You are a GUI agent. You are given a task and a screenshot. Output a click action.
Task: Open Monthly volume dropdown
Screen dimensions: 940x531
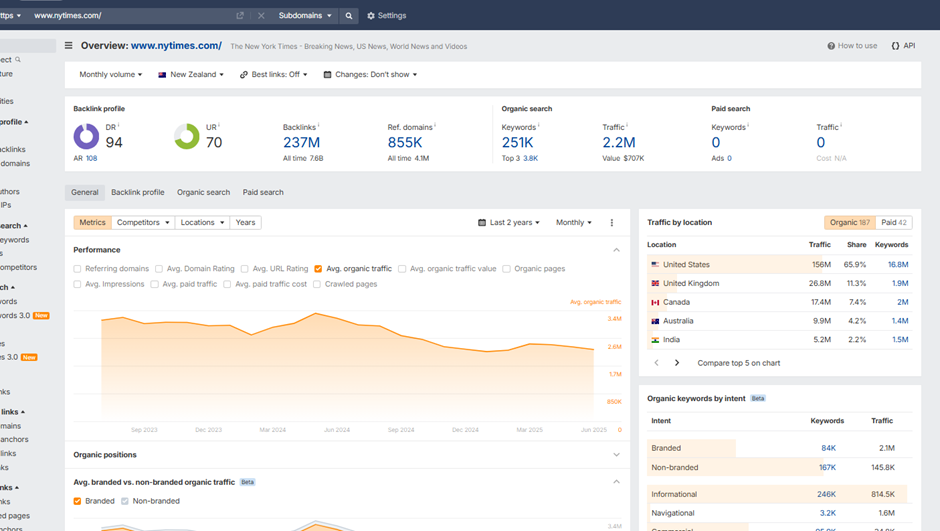[111, 74]
